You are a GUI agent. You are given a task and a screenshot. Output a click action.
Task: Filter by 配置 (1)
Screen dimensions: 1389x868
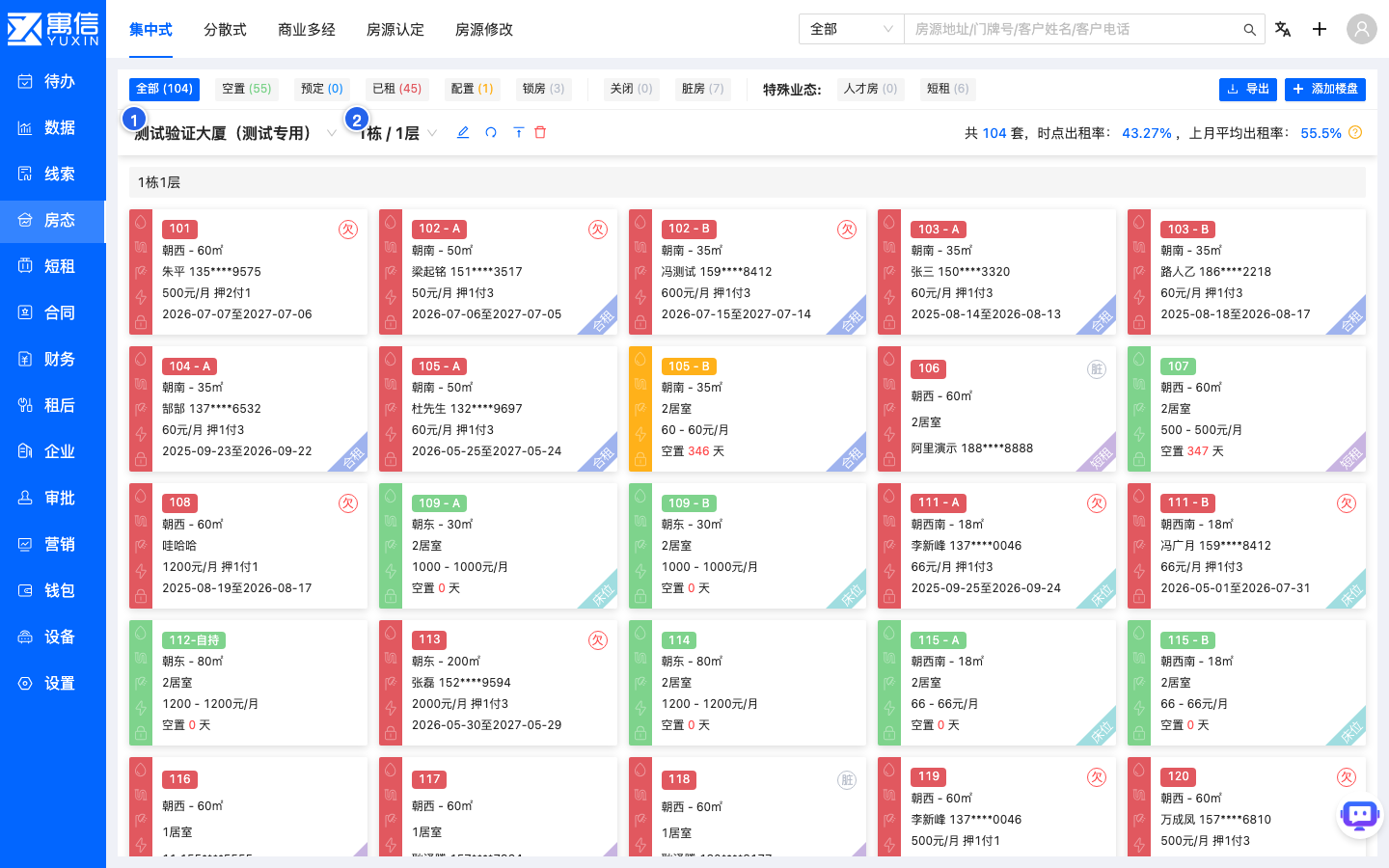click(473, 89)
